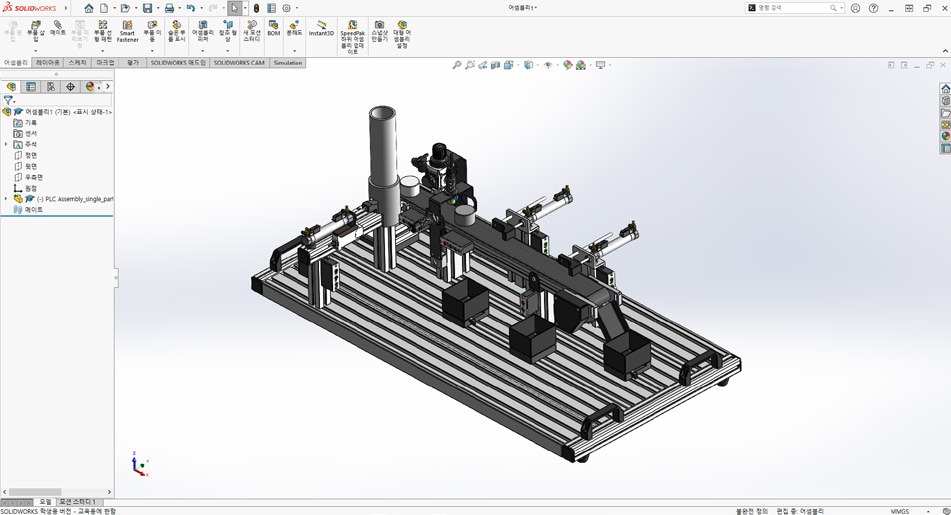Toggle the Instant3D mode
The width and height of the screenshot is (951, 515).
point(321,28)
